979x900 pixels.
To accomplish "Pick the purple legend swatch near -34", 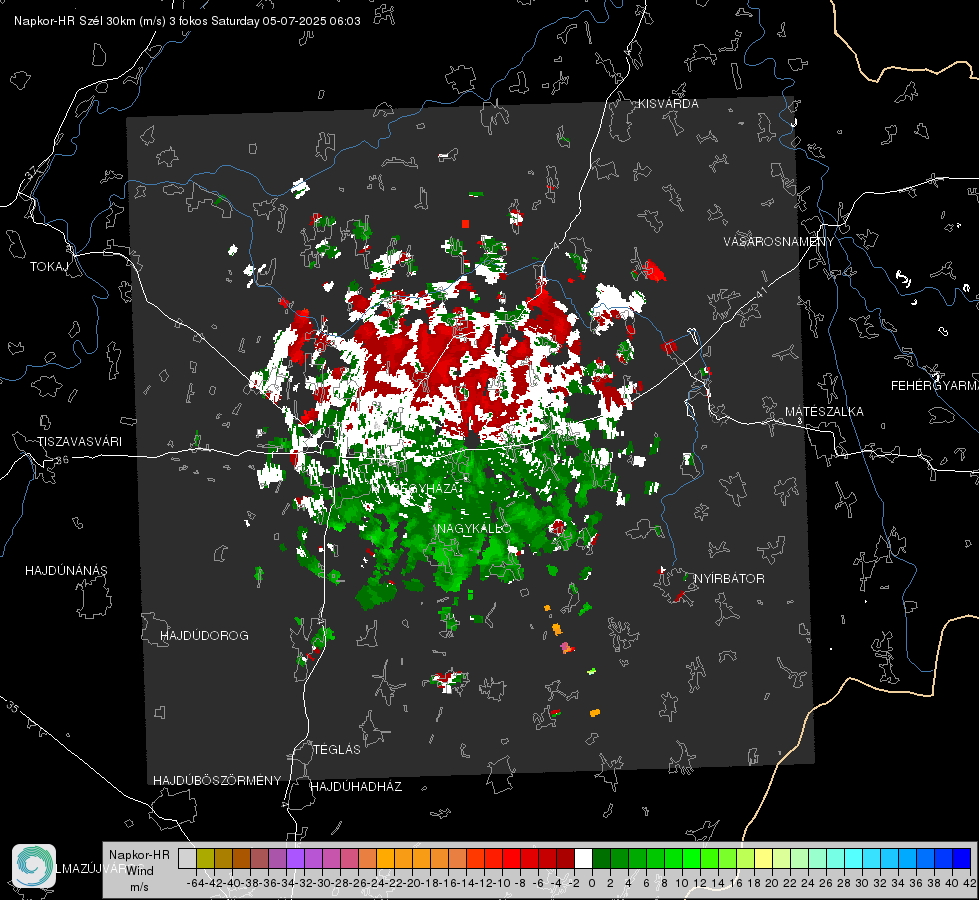I will point(295,858).
